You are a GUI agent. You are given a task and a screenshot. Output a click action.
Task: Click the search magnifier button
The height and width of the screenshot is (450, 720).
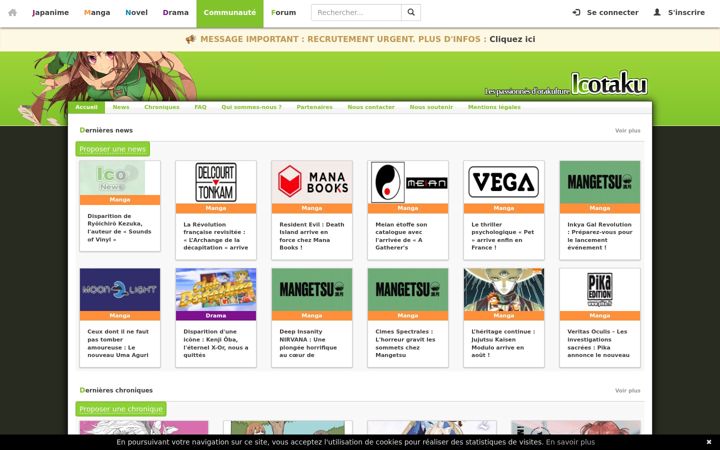pos(411,12)
